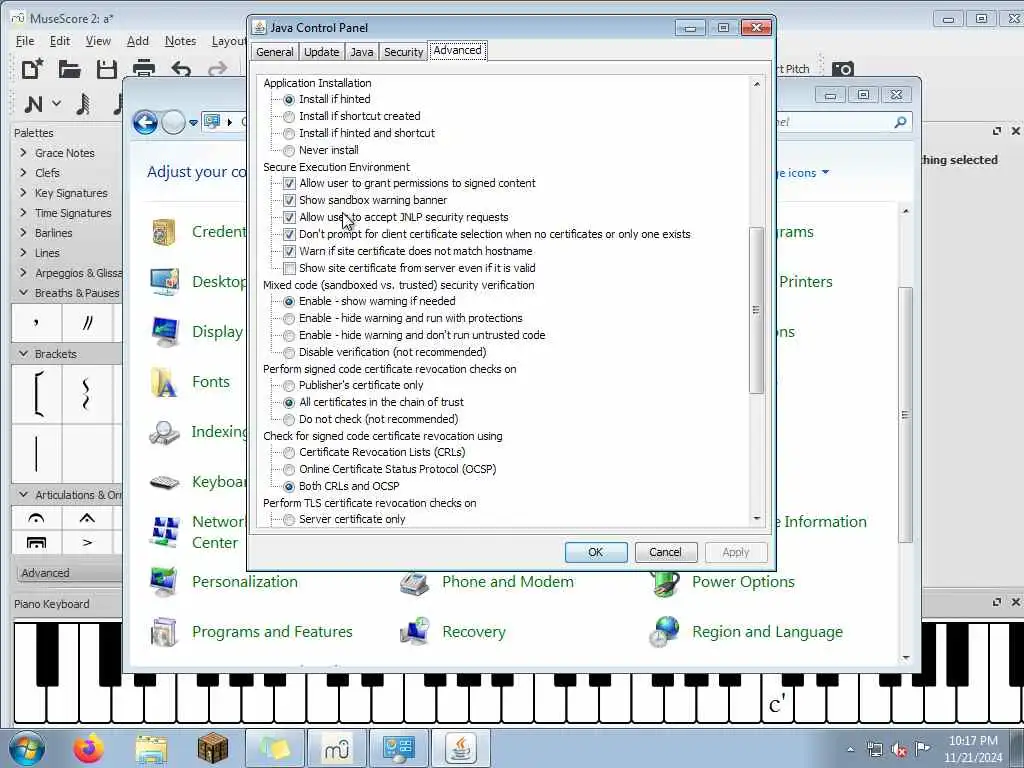The image size is (1024, 768).
Task: Print score with MuseScore printer icon
Action: (x=144, y=67)
